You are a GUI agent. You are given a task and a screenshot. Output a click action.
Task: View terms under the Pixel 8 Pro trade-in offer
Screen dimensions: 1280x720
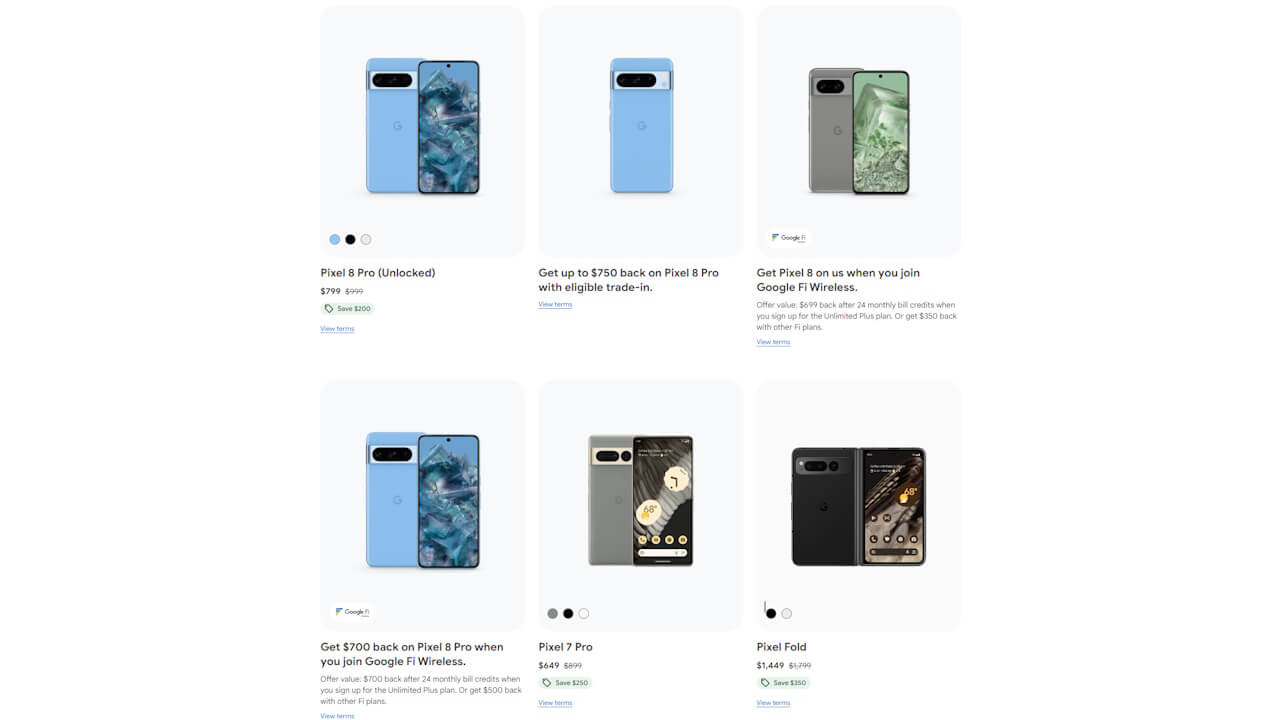click(555, 304)
